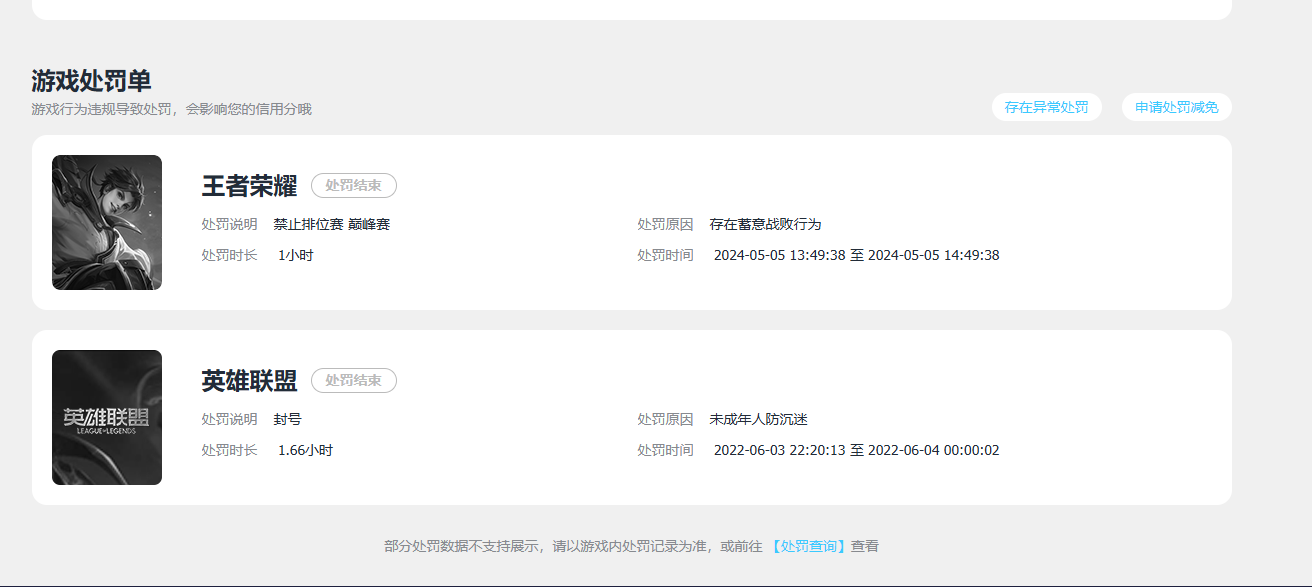Click the 封号 penalty description
Viewport: 1312px width, 587px height.
coord(288,419)
